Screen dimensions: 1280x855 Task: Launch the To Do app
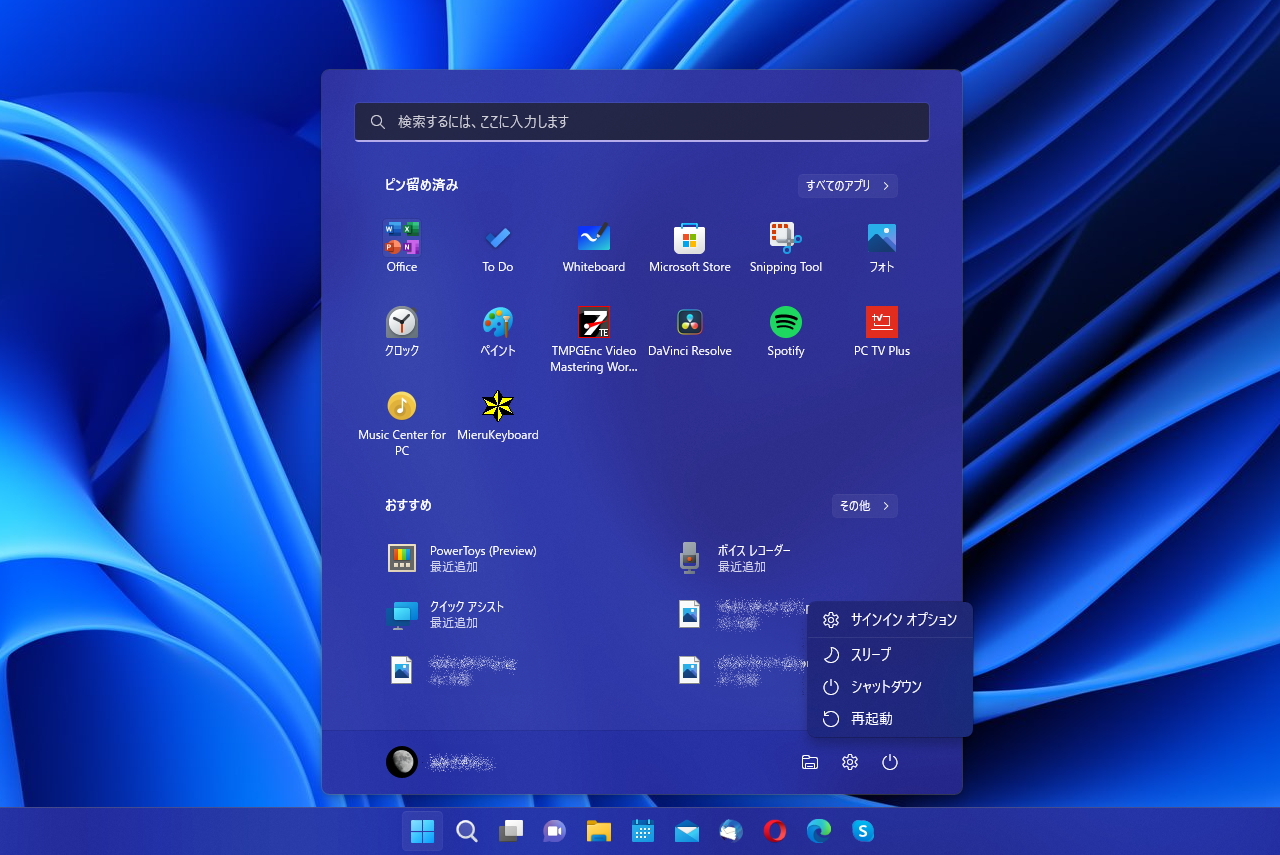click(x=498, y=246)
